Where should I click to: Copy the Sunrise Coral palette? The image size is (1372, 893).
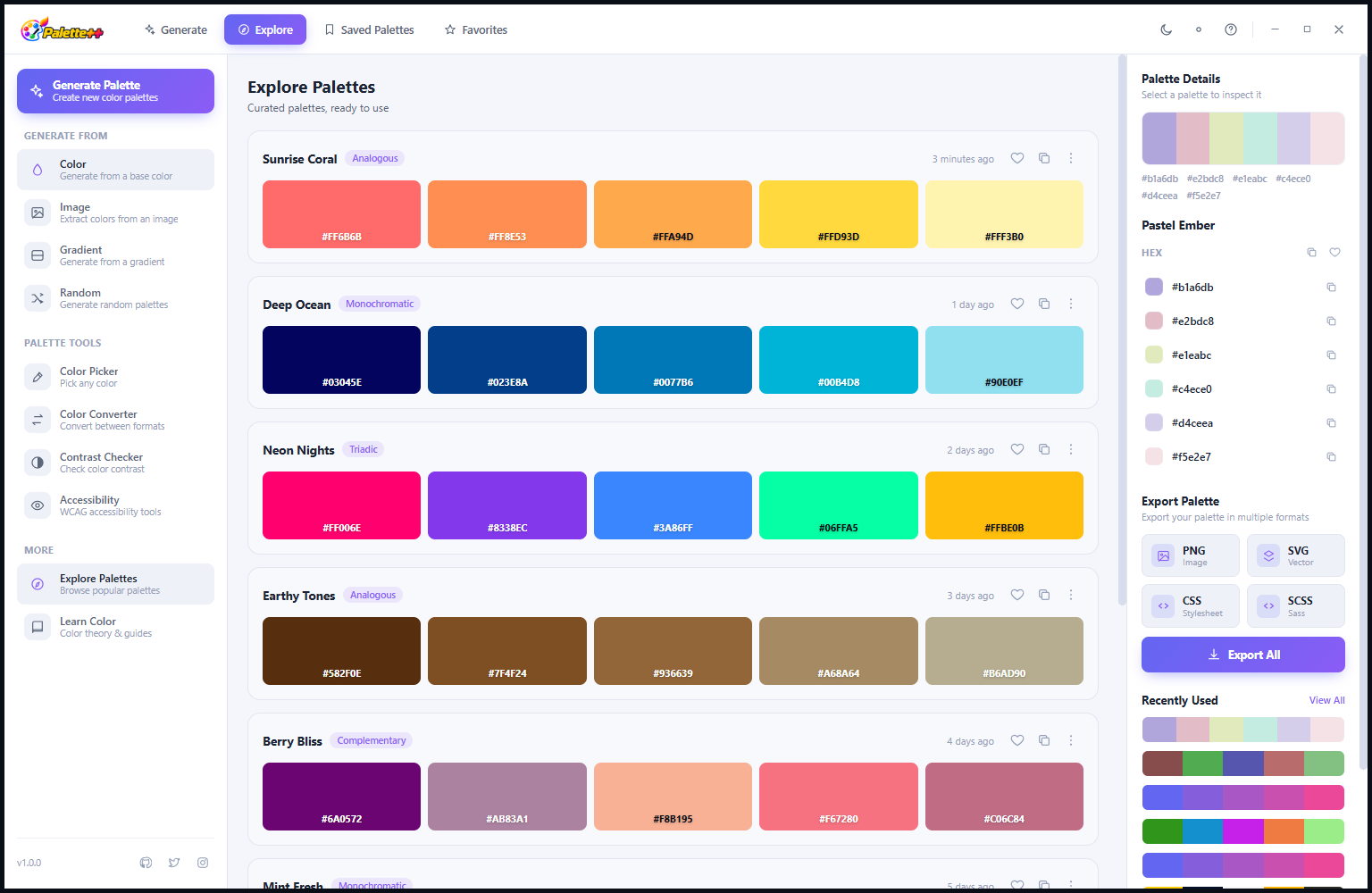(1043, 158)
